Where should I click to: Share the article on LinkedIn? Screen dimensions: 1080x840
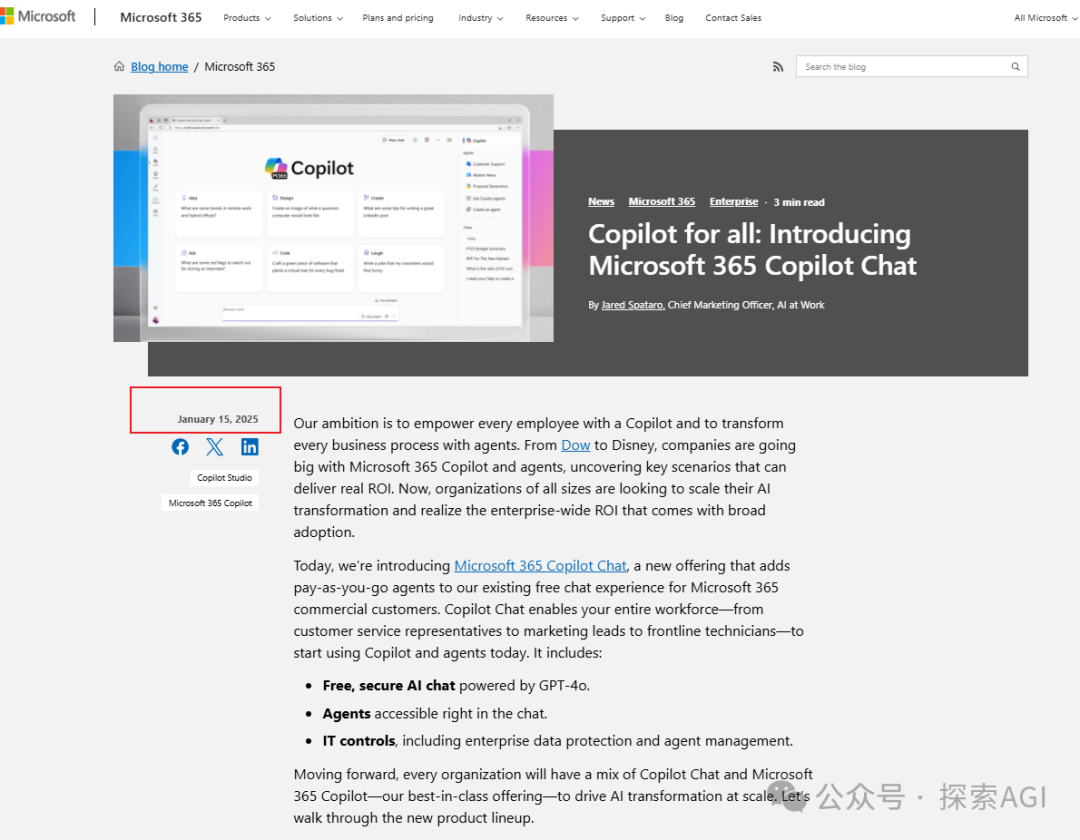tap(250, 447)
